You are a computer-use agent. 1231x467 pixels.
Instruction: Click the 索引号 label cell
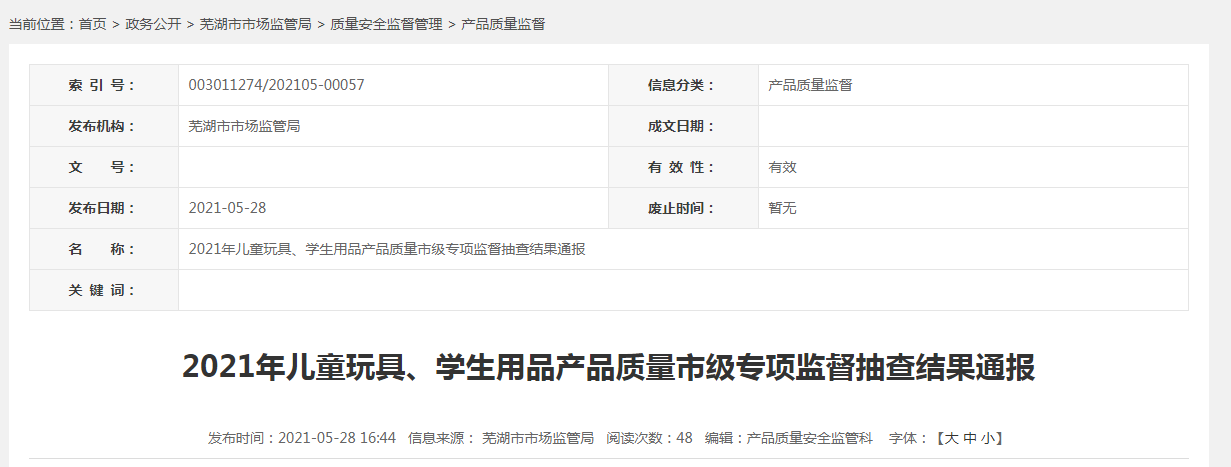tap(104, 85)
